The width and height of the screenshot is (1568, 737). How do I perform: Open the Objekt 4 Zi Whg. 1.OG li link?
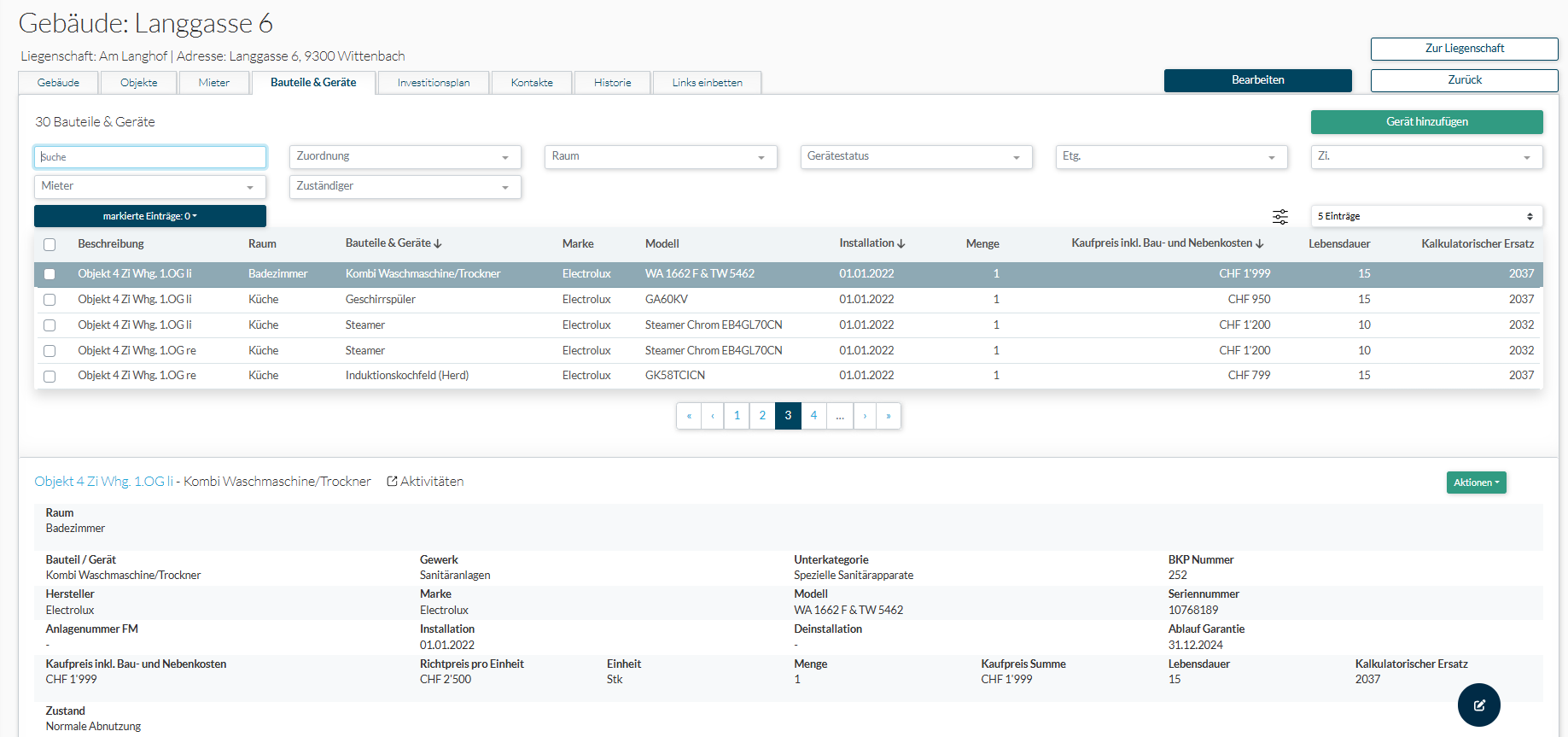(102, 482)
